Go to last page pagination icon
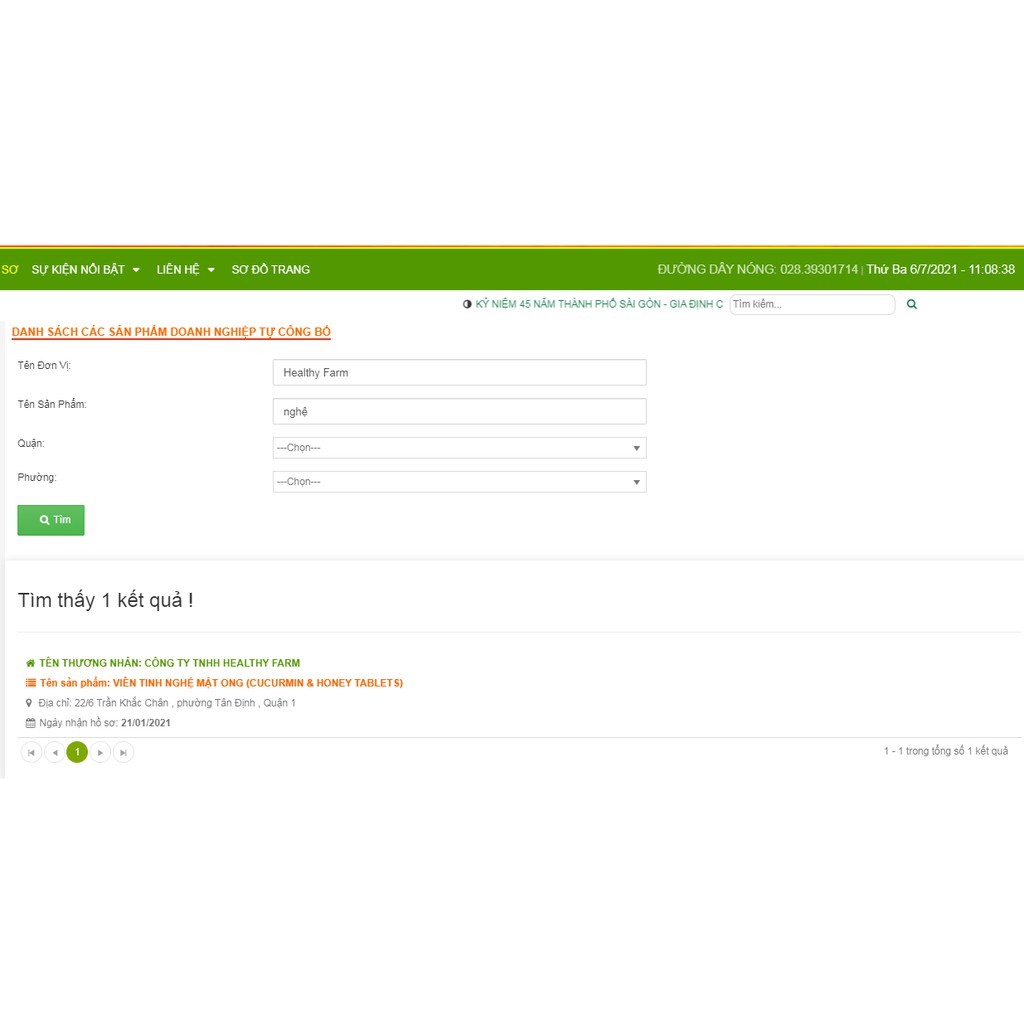Image resolution: width=1024 pixels, height=1024 pixels. (x=123, y=752)
